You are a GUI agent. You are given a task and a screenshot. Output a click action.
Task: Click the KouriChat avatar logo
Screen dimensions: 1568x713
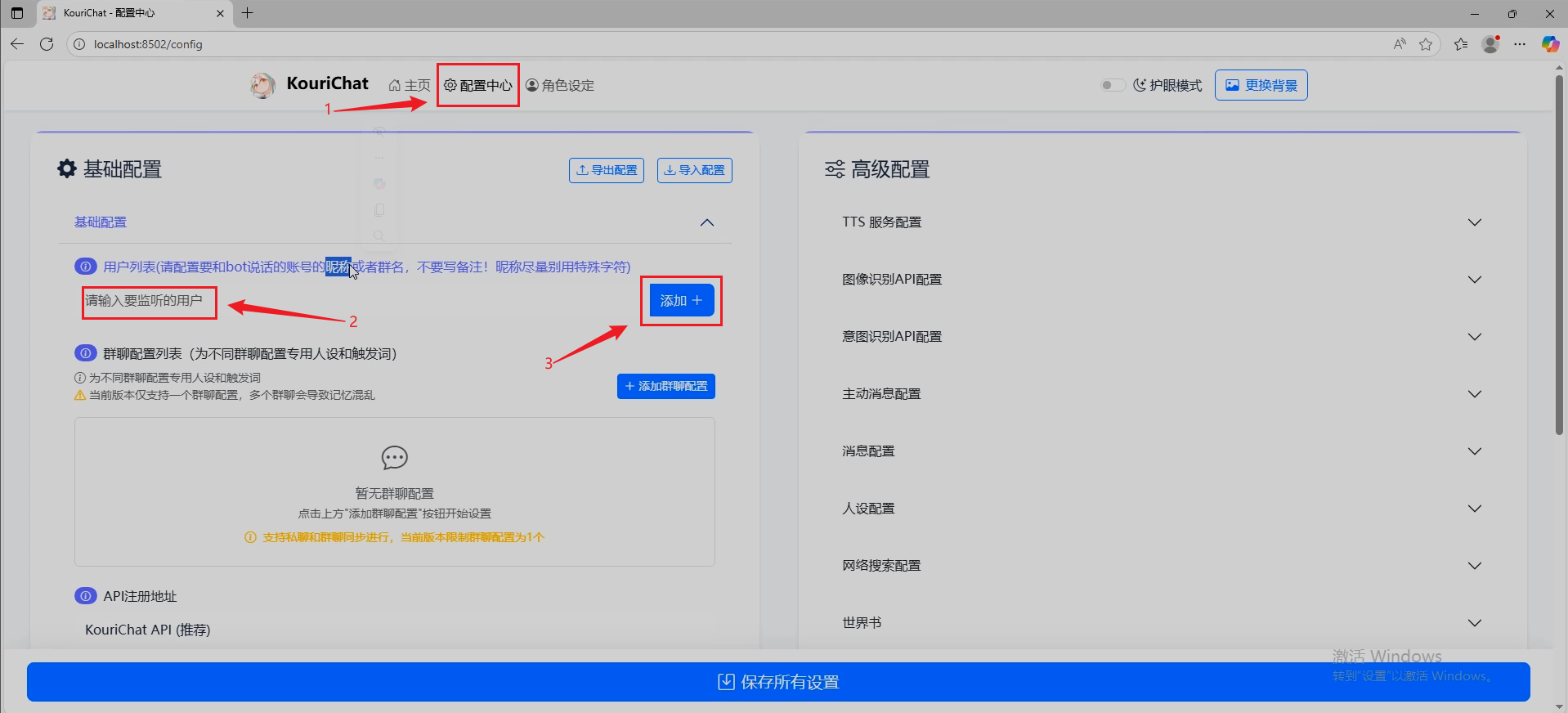pos(262,85)
